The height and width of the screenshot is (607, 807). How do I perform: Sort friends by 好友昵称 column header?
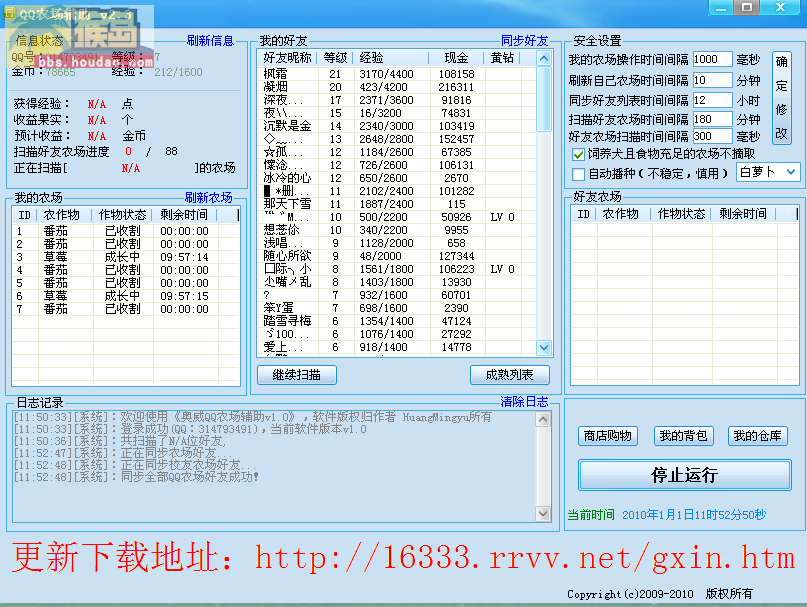[287, 58]
